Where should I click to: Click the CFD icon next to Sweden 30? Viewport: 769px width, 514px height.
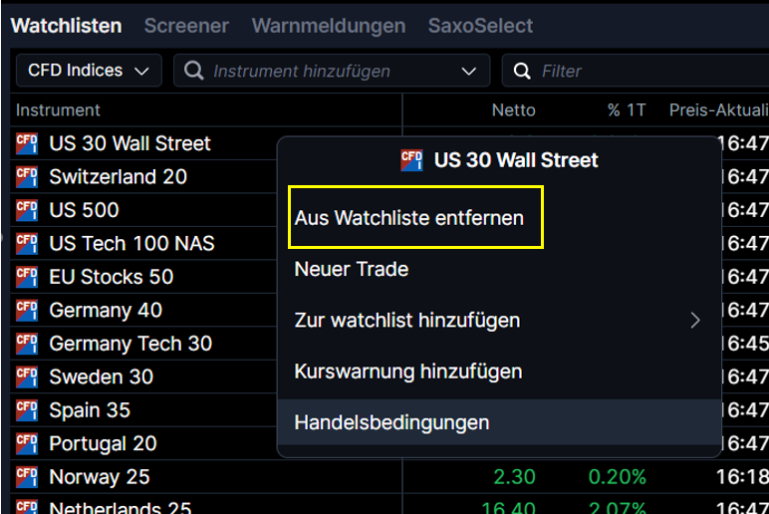click(27, 377)
